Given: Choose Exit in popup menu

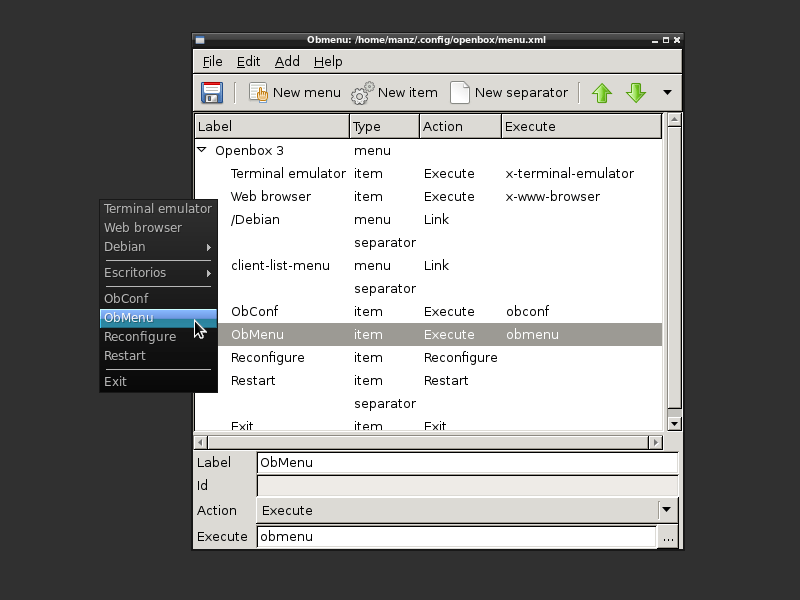Looking at the screenshot, I should [158, 382].
